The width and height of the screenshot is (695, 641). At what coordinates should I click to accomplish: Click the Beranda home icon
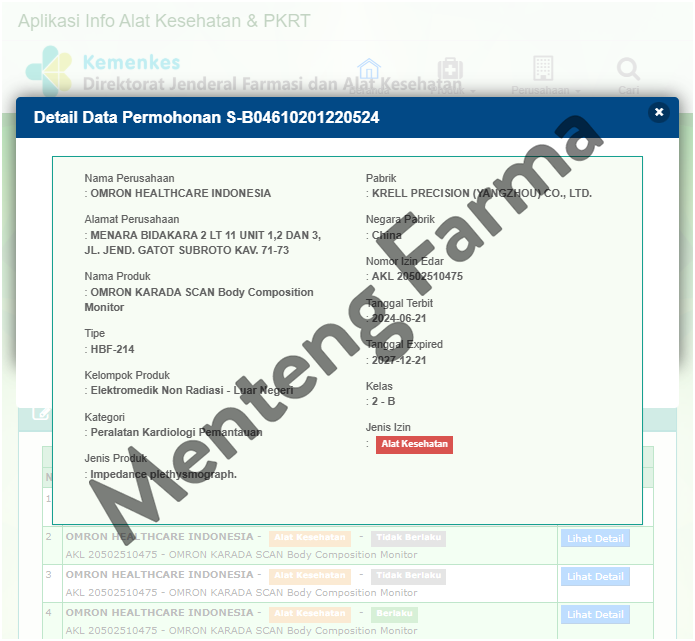coord(369,70)
